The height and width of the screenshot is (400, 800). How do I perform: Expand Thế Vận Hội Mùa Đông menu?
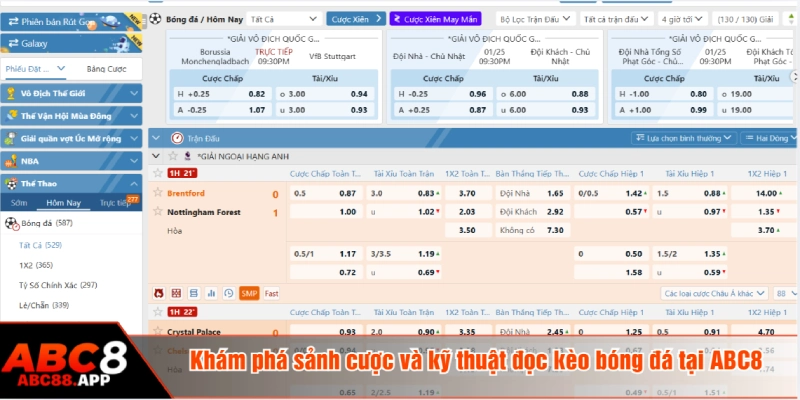[134, 116]
